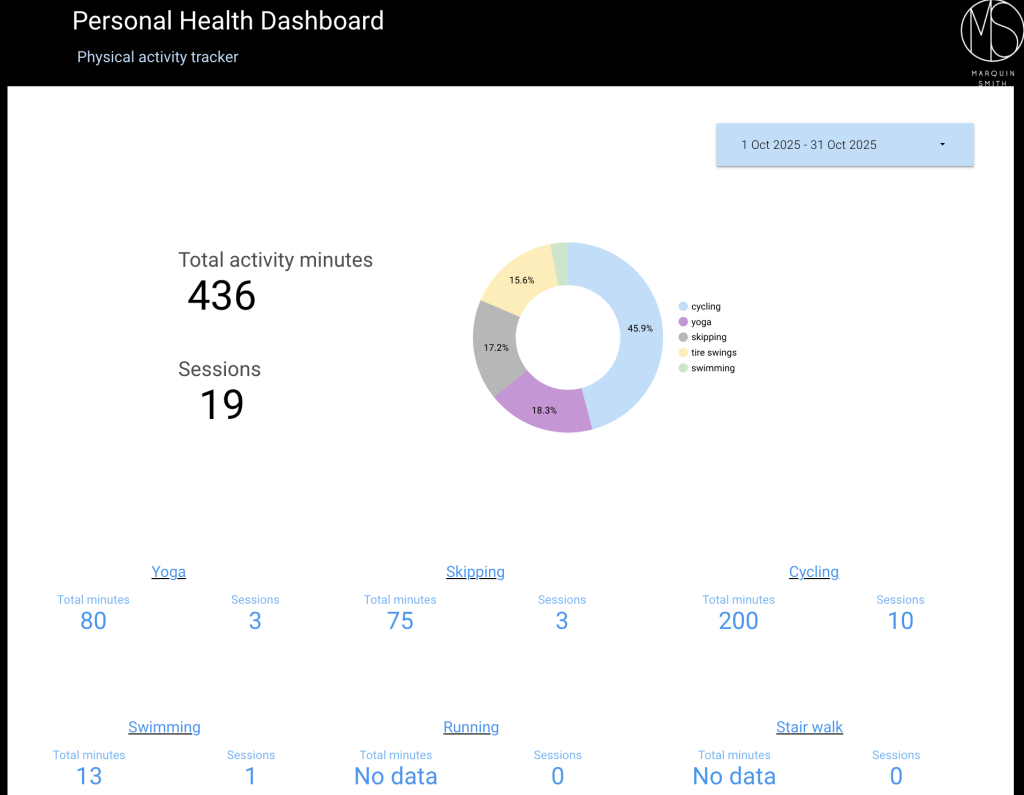Select the tire swings legend entry
The height and width of the screenshot is (795, 1024).
click(x=713, y=353)
